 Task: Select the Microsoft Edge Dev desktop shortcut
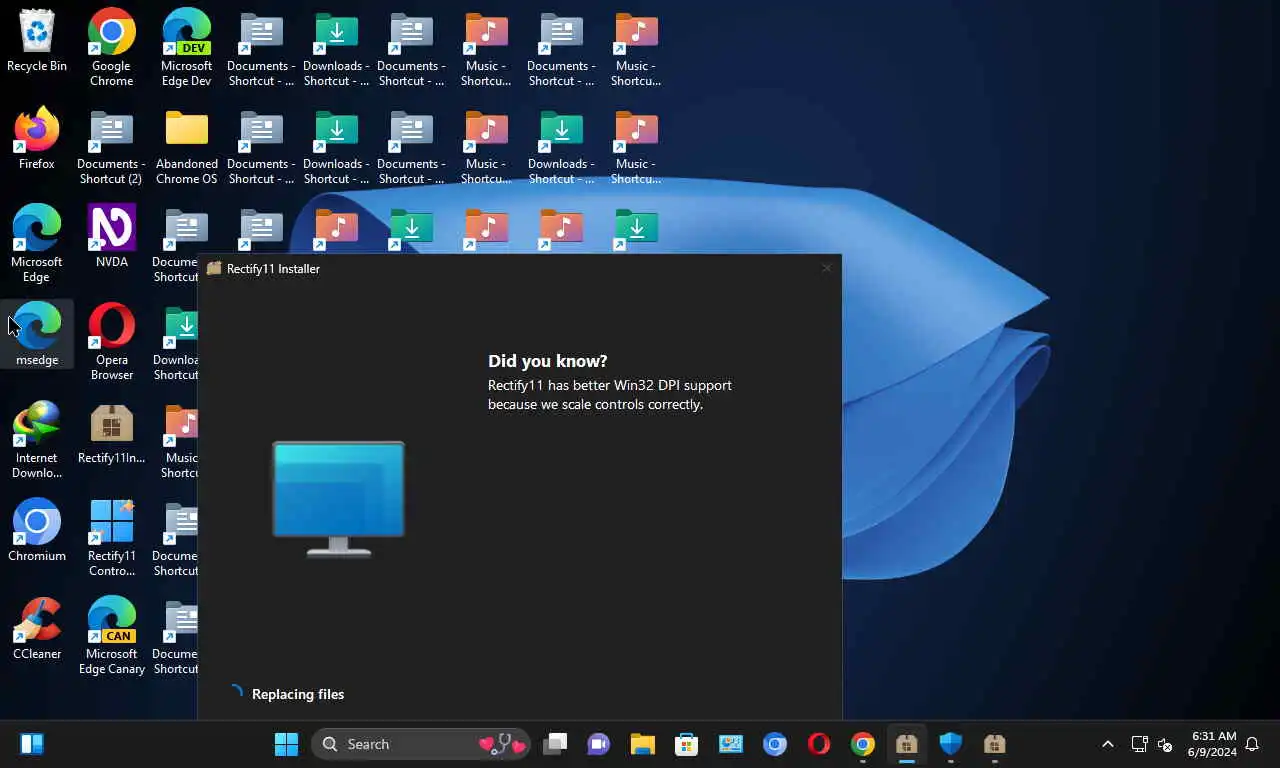click(x=187, y=47)
